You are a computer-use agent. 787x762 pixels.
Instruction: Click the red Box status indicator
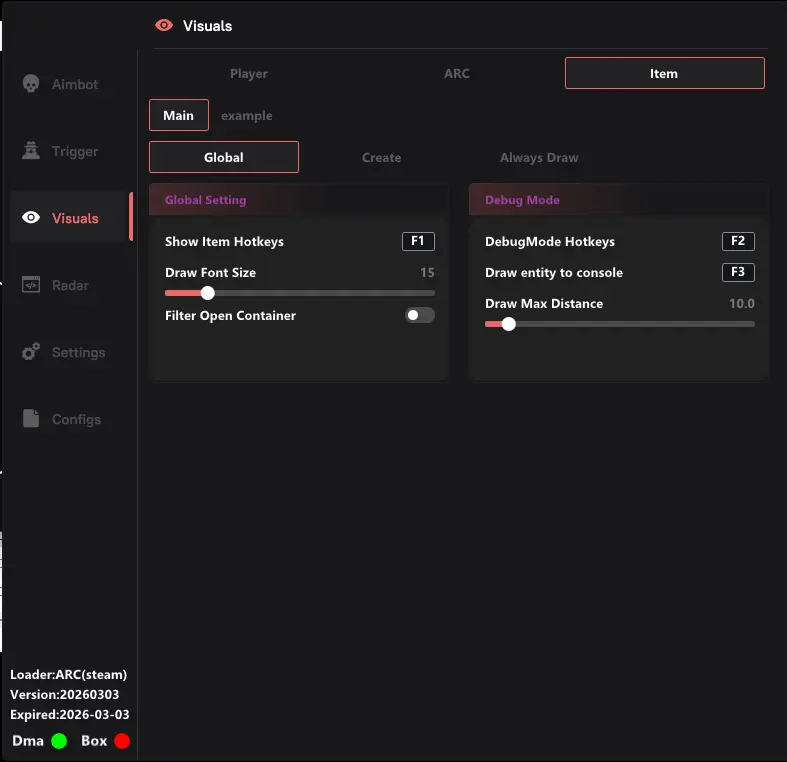coord(122,741)
